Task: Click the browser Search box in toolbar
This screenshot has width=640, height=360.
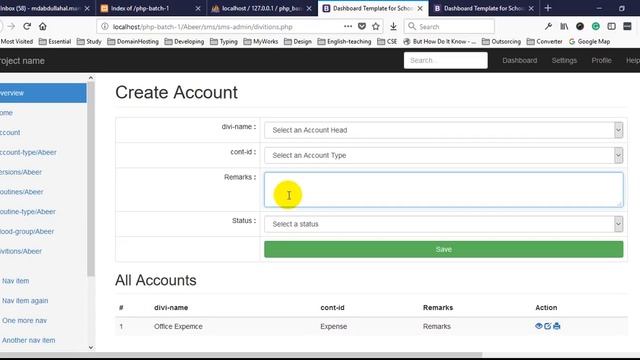Action: coord(449,27)
